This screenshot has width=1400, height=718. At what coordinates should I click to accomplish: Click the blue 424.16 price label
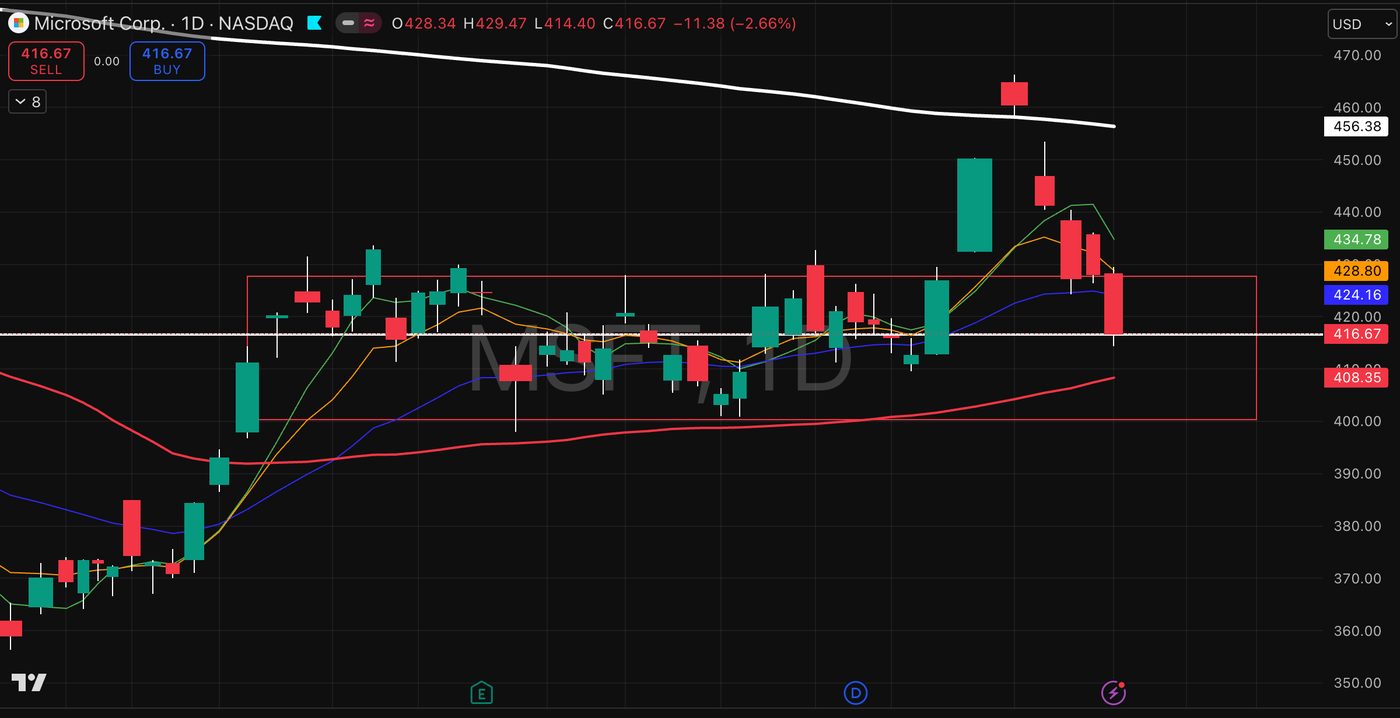[1357, 294]
